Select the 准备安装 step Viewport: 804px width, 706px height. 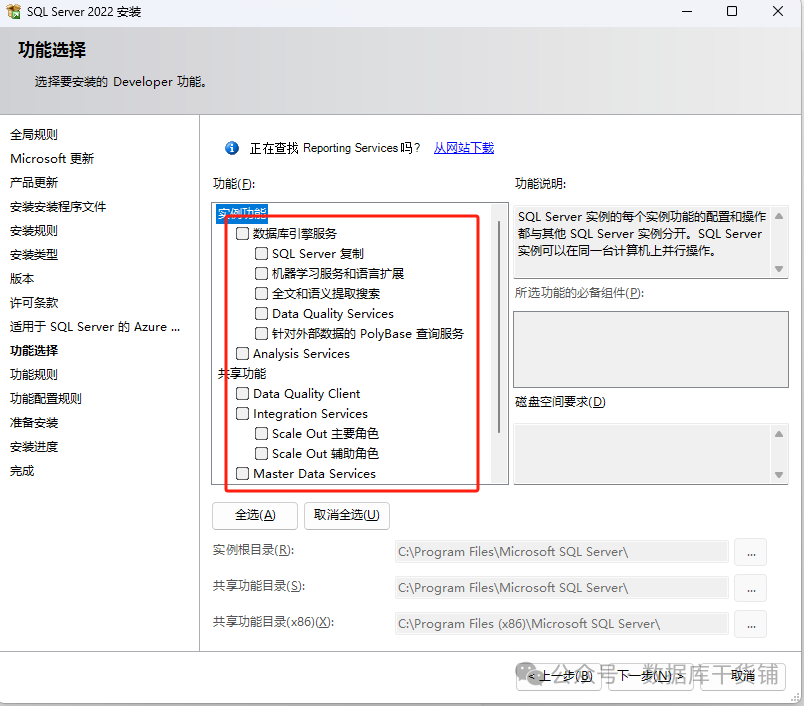pyautogui.click(x=34, y=423)
